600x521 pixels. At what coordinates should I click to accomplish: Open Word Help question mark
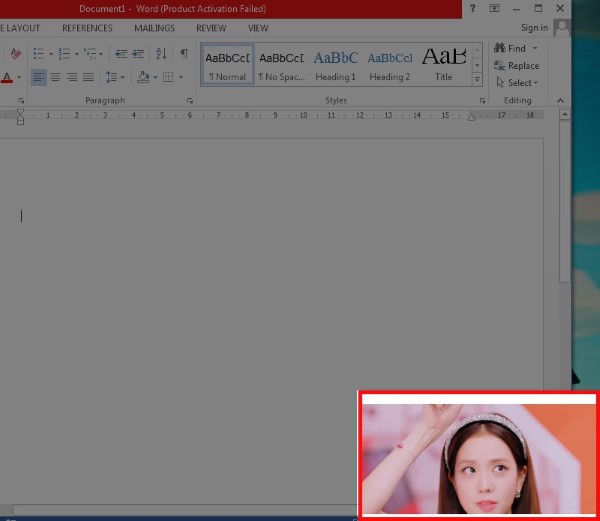click(x=472, y=8)
